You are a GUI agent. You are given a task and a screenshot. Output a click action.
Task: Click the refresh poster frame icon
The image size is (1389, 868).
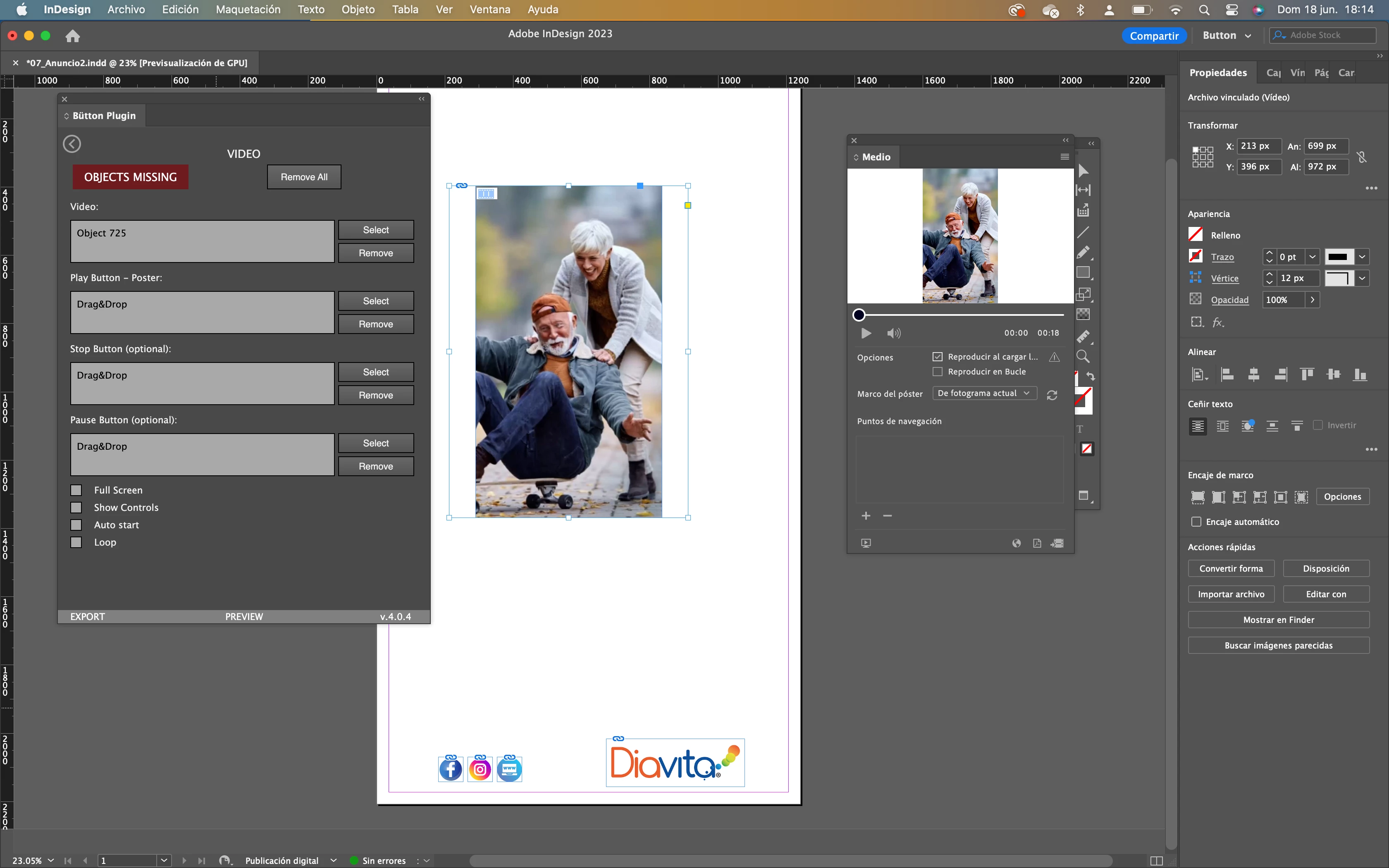[1052, 395]
